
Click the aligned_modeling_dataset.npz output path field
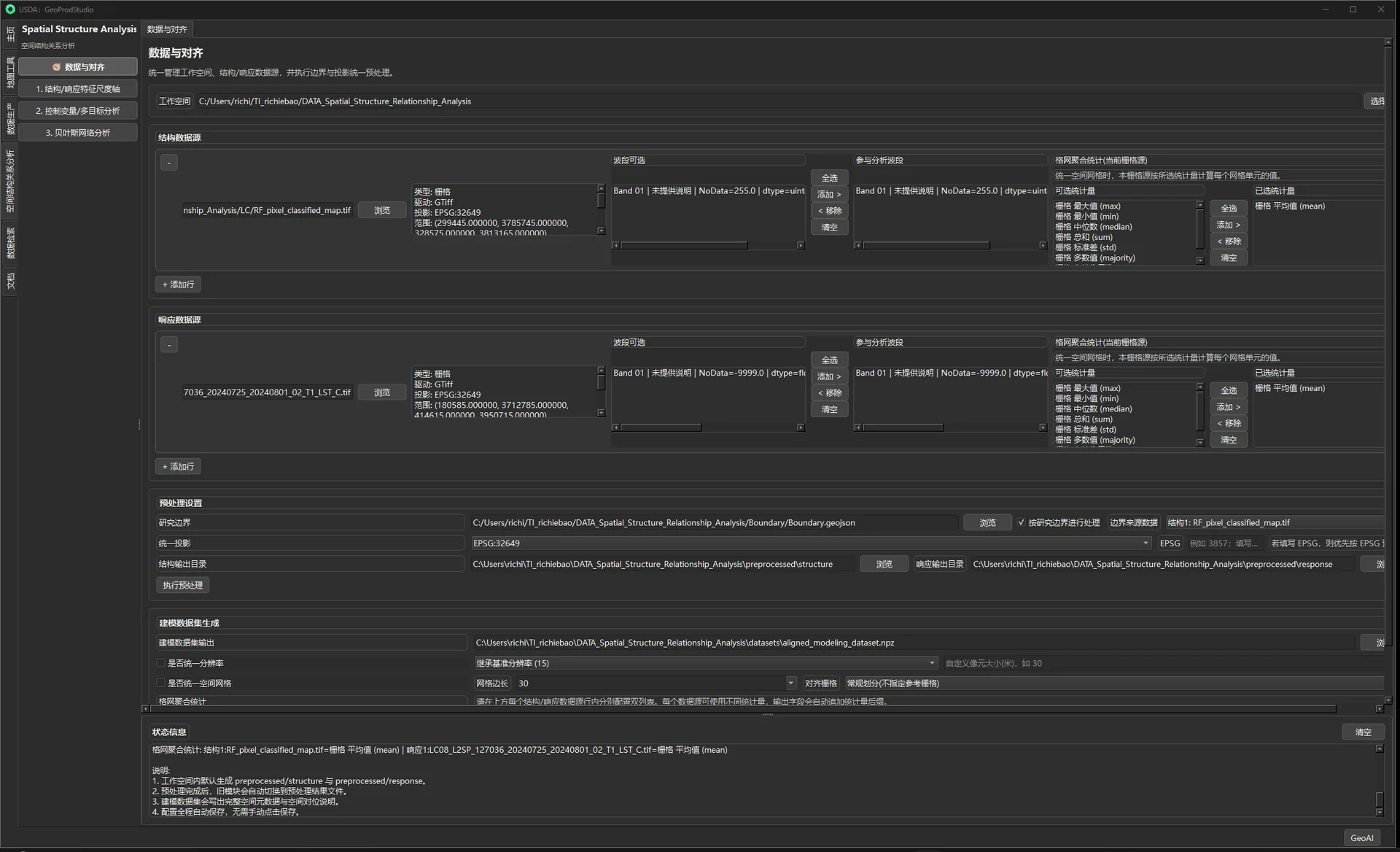(914, 643)
